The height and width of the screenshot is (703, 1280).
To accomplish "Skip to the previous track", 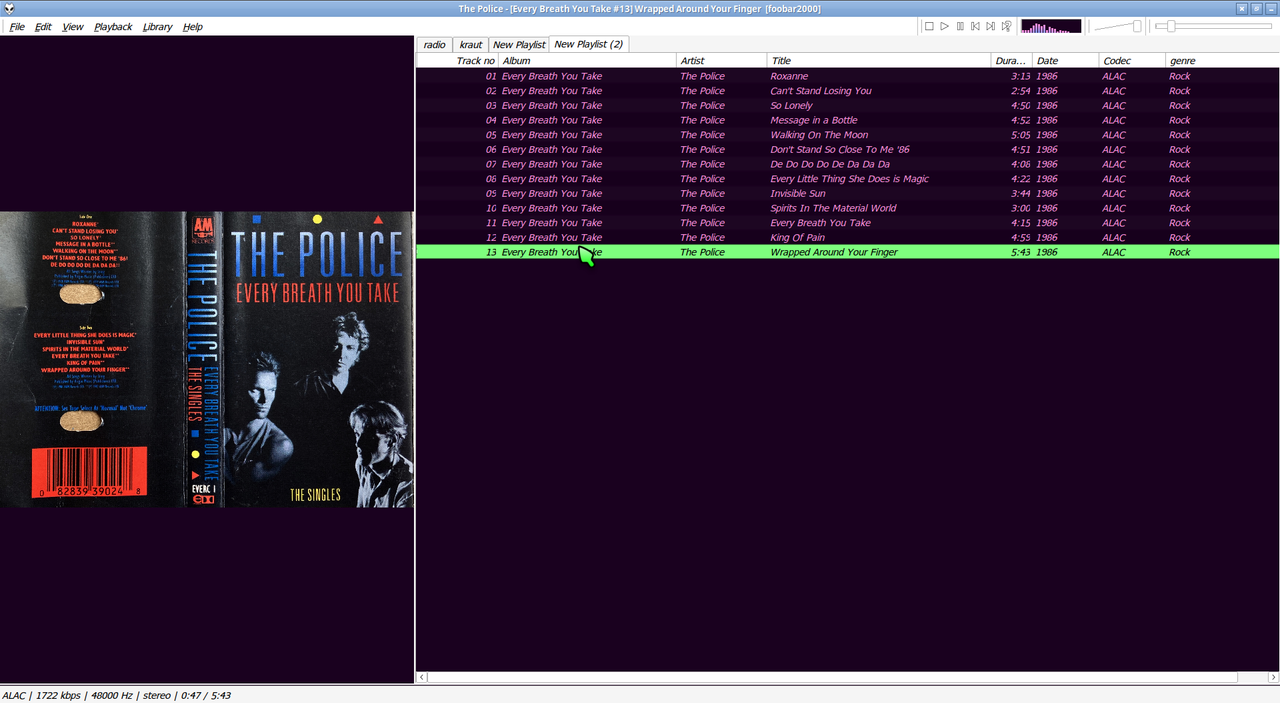I will coord(975,26).
